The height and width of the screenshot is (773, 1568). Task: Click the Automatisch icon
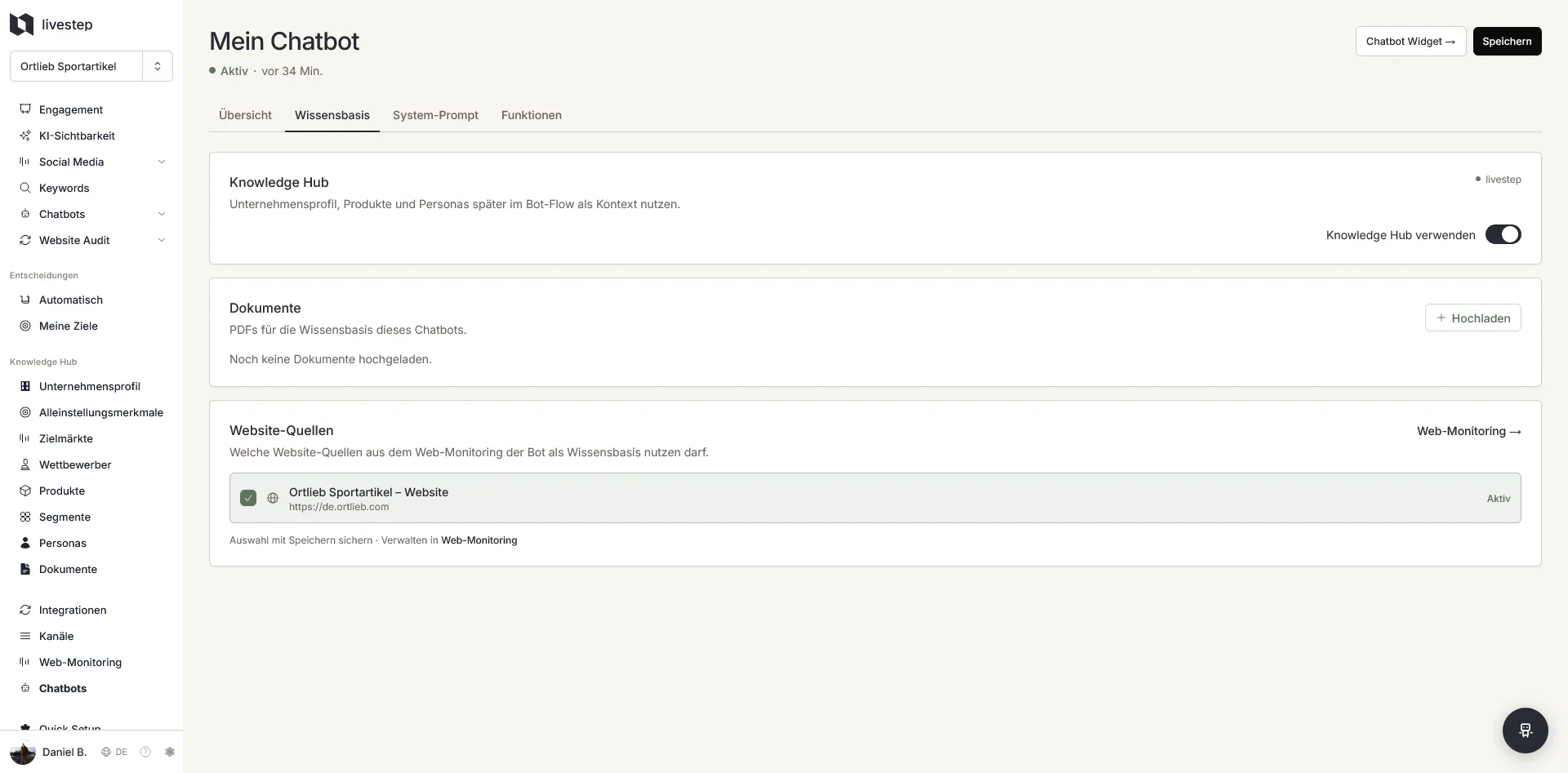(x=25, y=300)
